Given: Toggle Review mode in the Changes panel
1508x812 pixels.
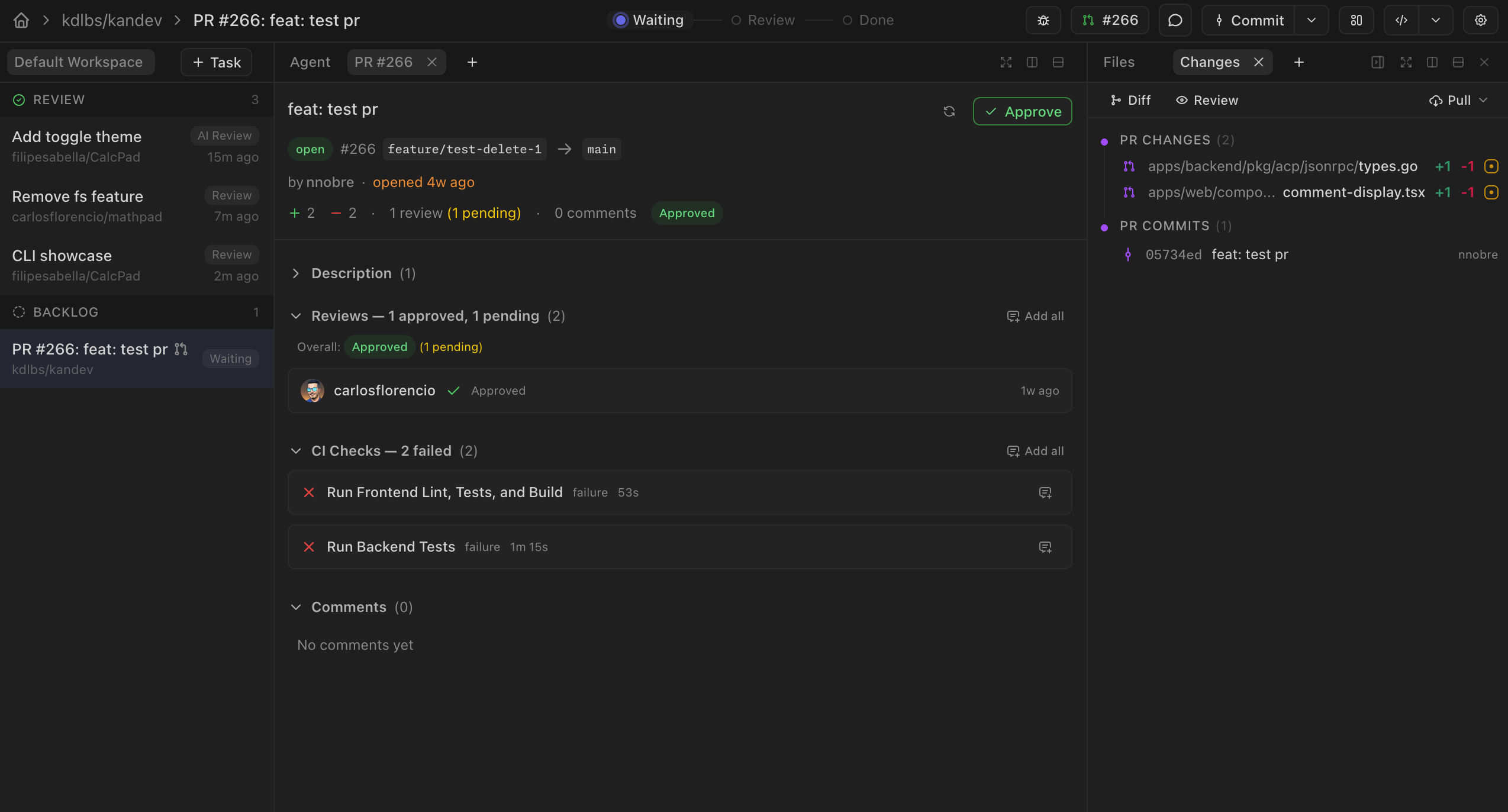Looking at the screenshot, I should pyautogui.click(x=1207, y=100).
